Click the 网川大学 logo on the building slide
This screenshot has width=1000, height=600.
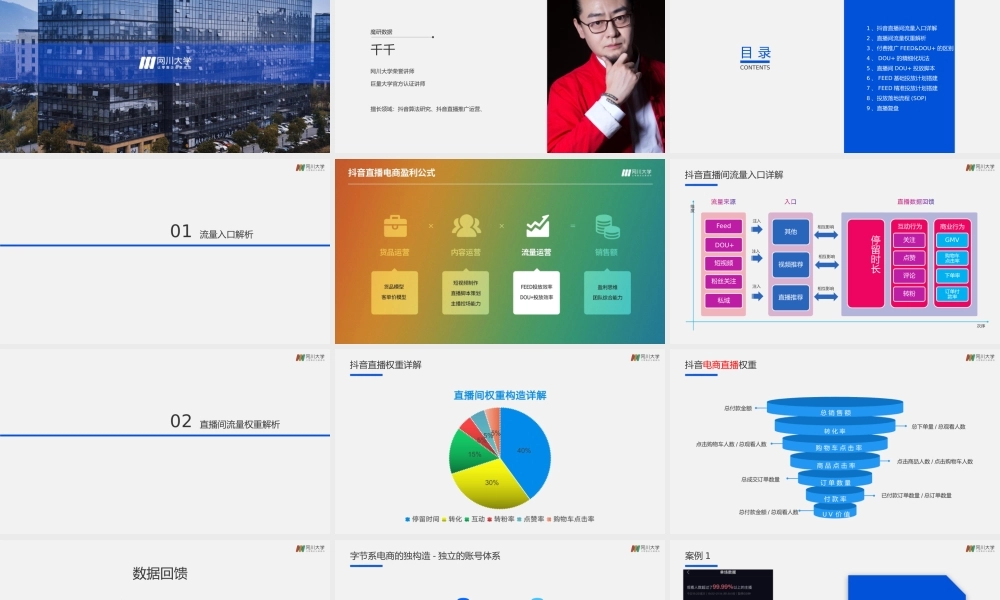pyautogui.click(x=165, y=62)
